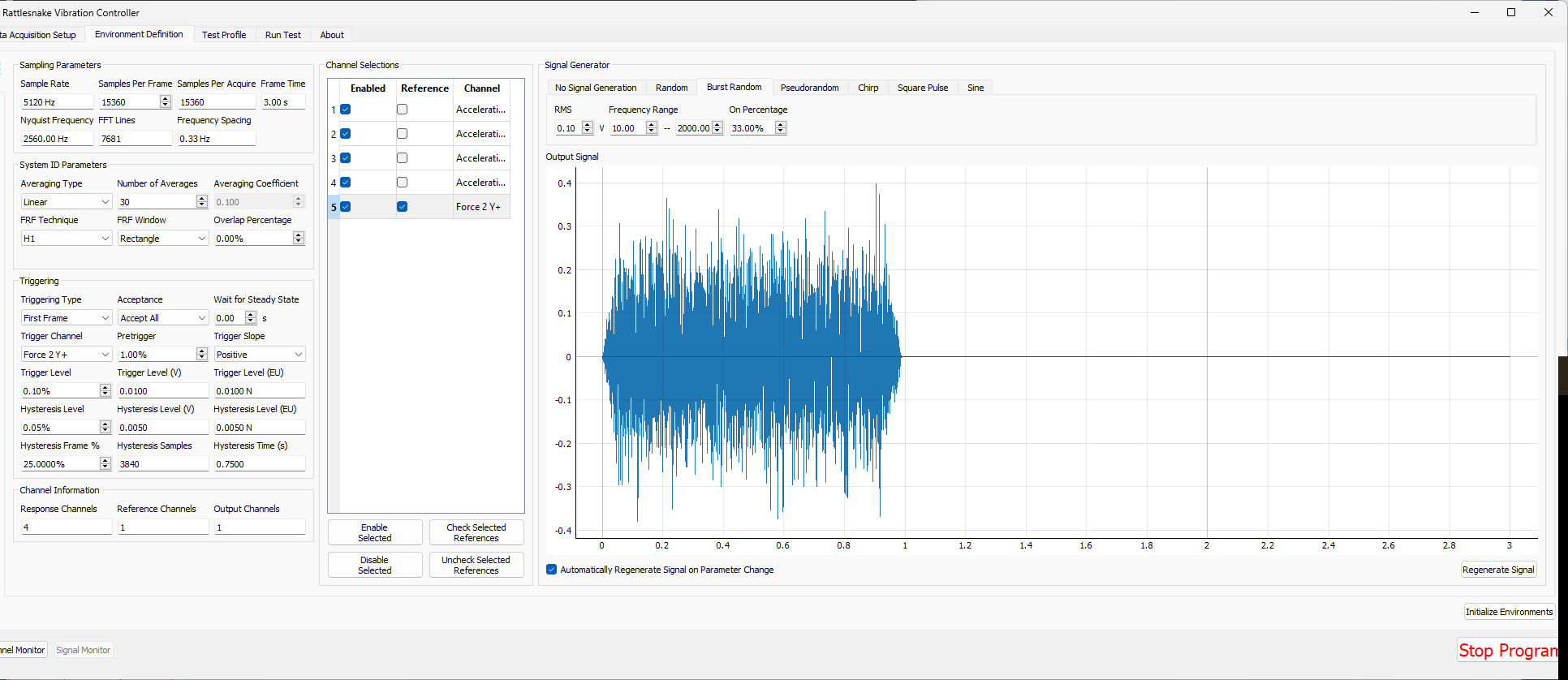Check Reference box for channel 4

click(x=402, y=183)
